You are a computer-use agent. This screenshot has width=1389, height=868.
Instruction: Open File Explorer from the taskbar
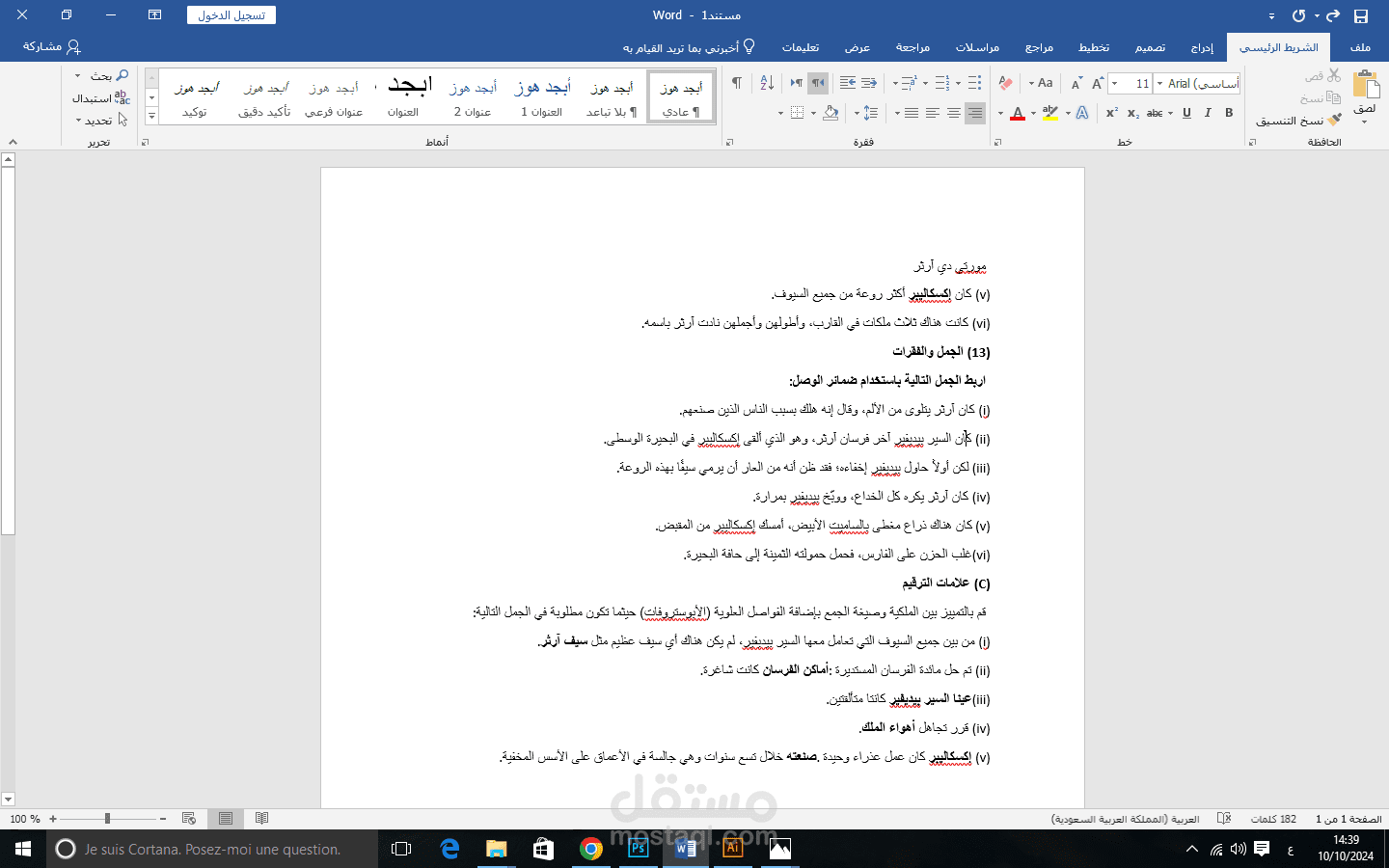click(497, 849)
